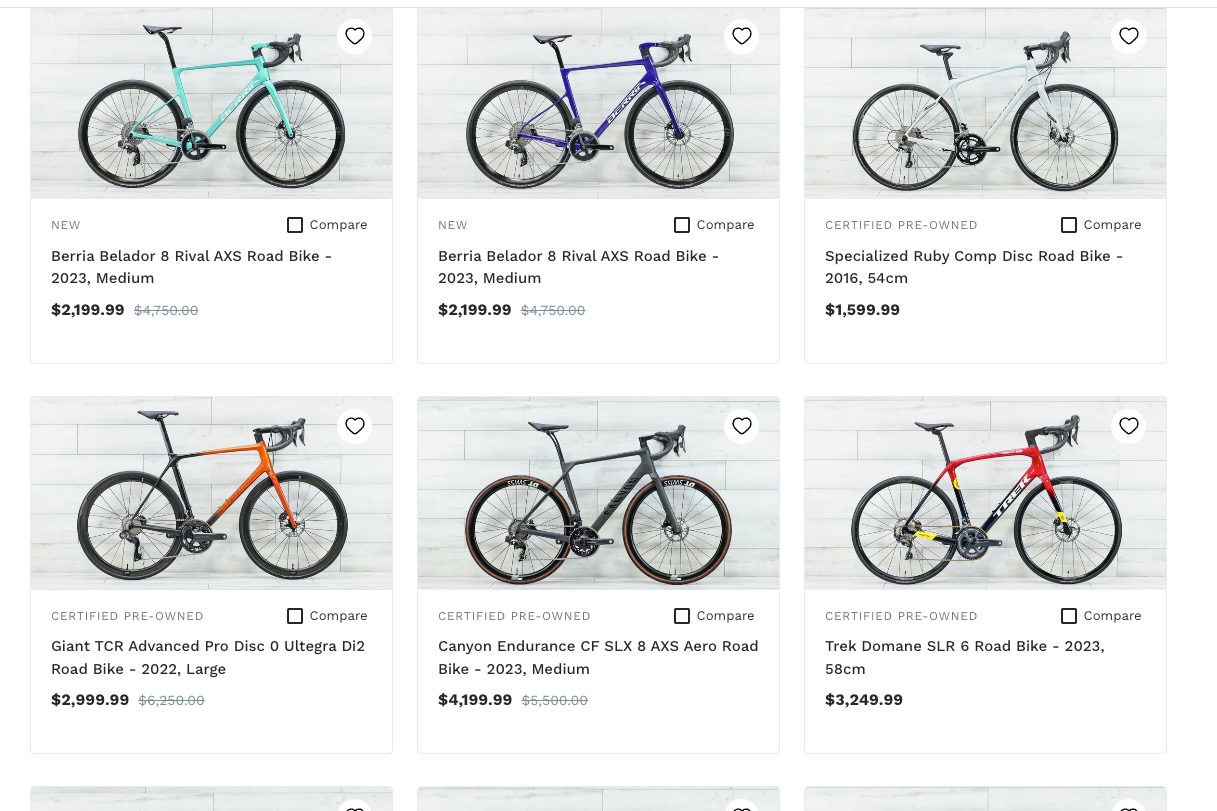Open the Trek Domane SLR 6 Road Bike link
Screen dimensions: 1217x811
click(x=964, y=657)
